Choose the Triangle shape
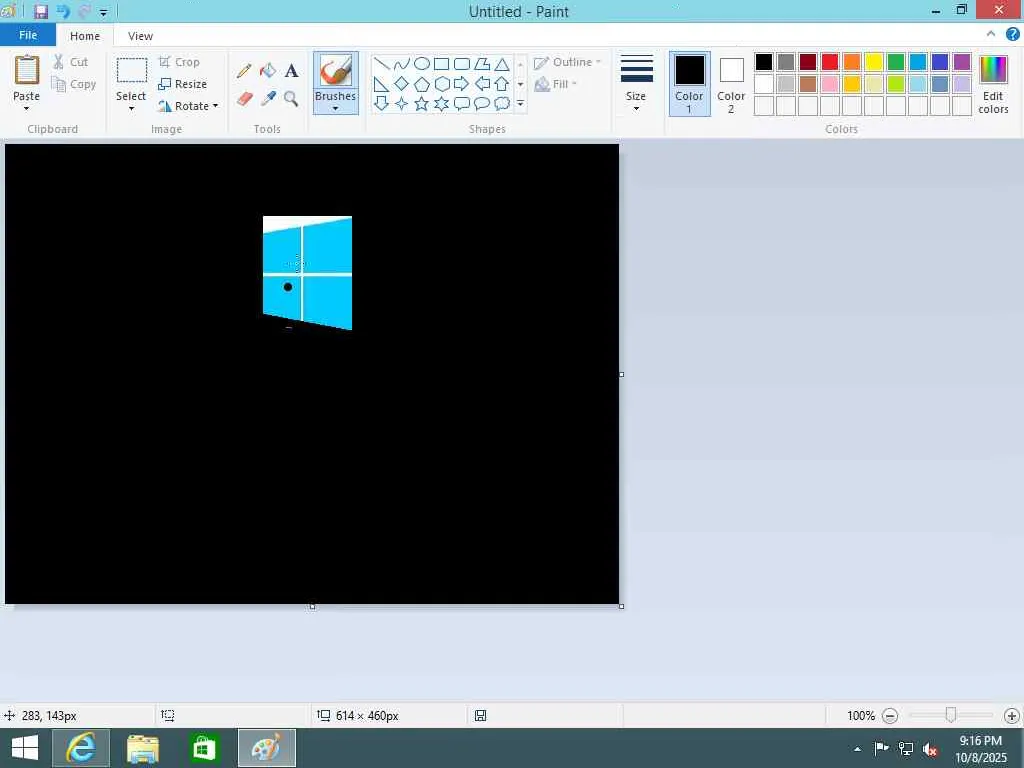The image size is (1024, 768). (x=502, y=63)
